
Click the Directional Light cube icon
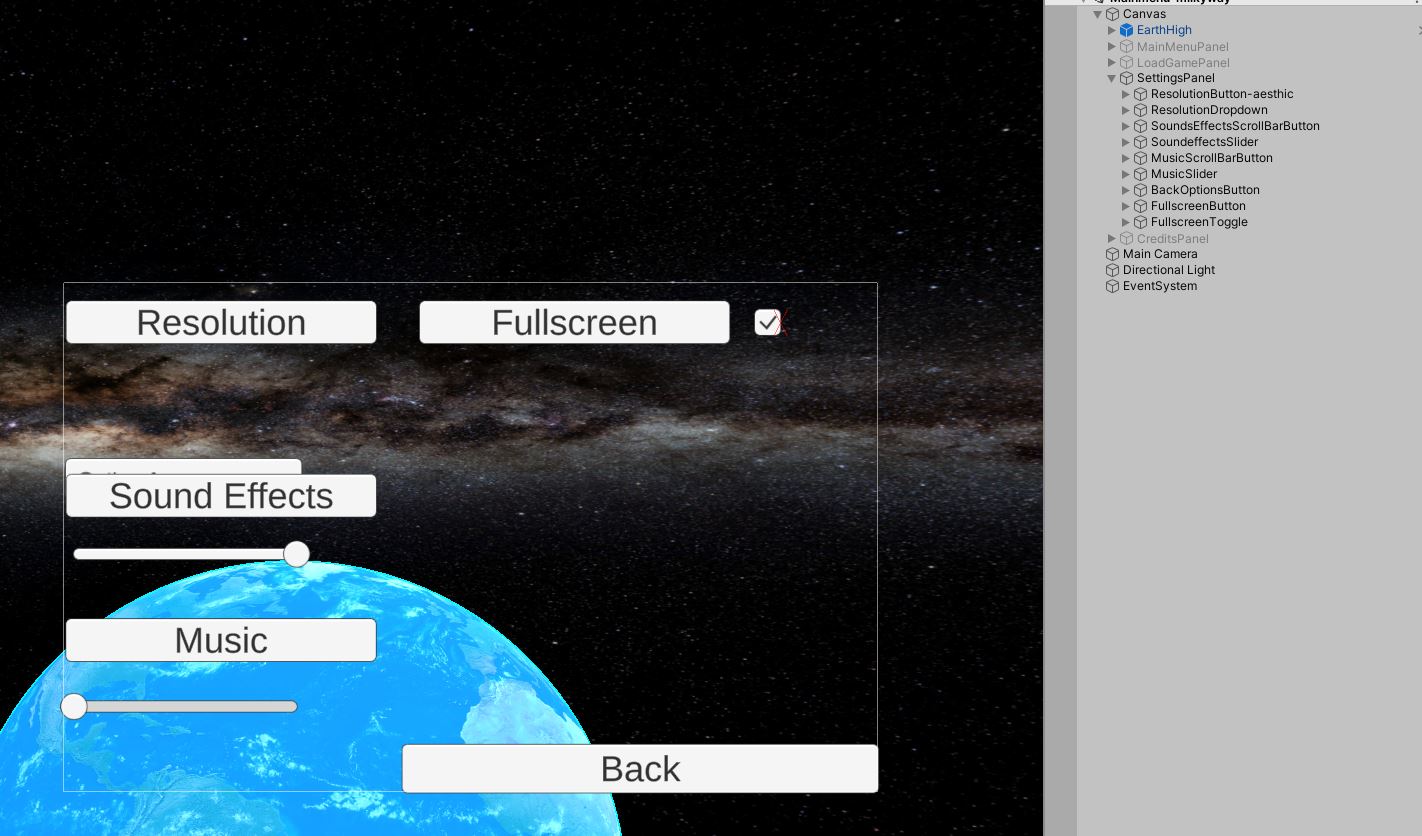click(x=1112, y=270)
